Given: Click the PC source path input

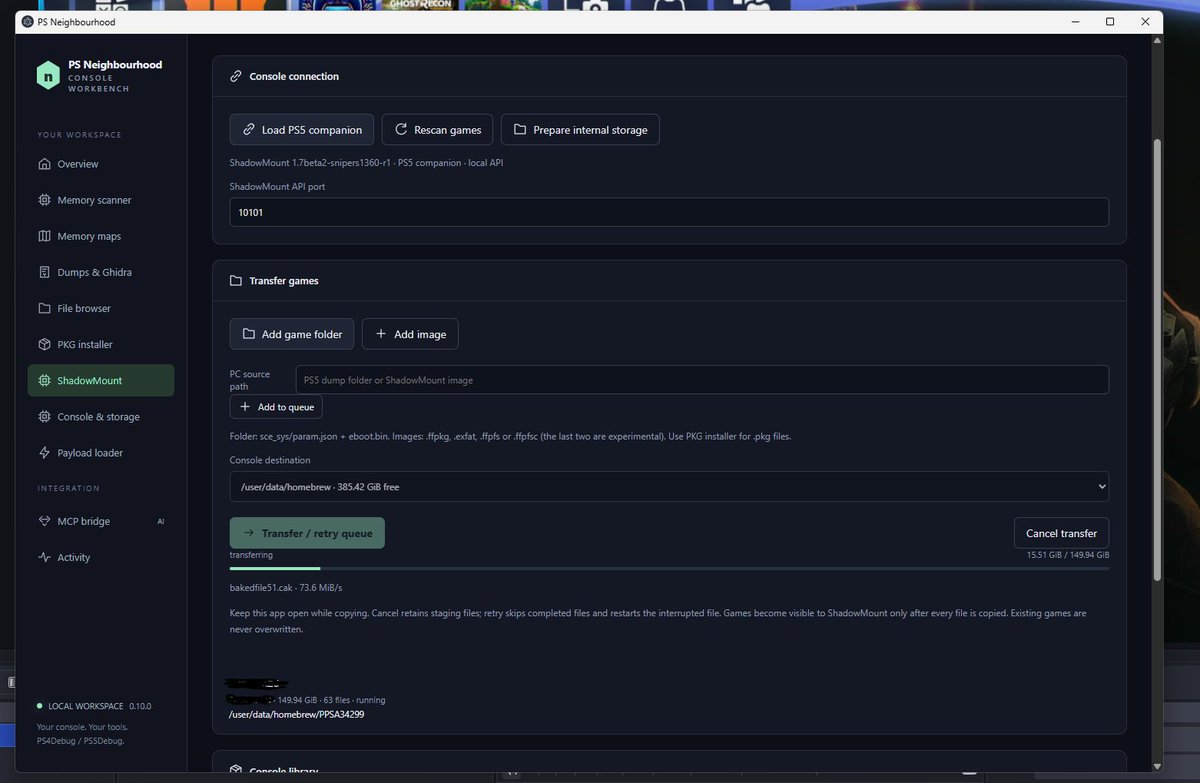Looking at the screenshot, I should click(x=702, y=380).
